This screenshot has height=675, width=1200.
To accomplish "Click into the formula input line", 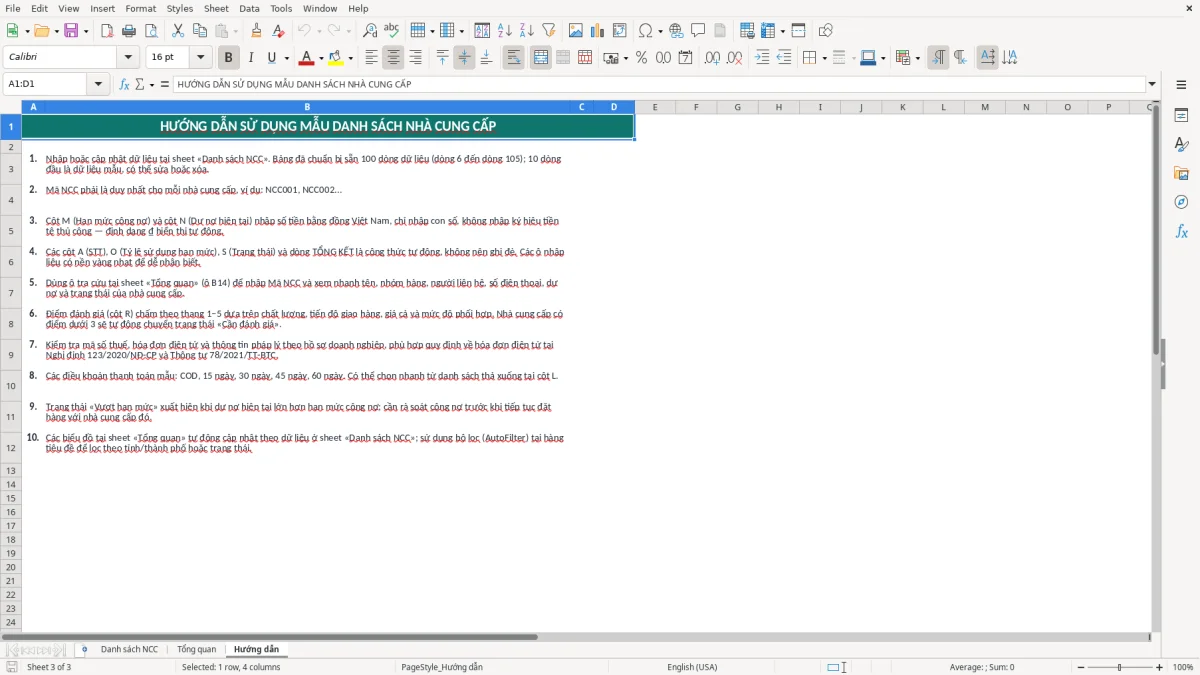I will (x=658, y=84).
